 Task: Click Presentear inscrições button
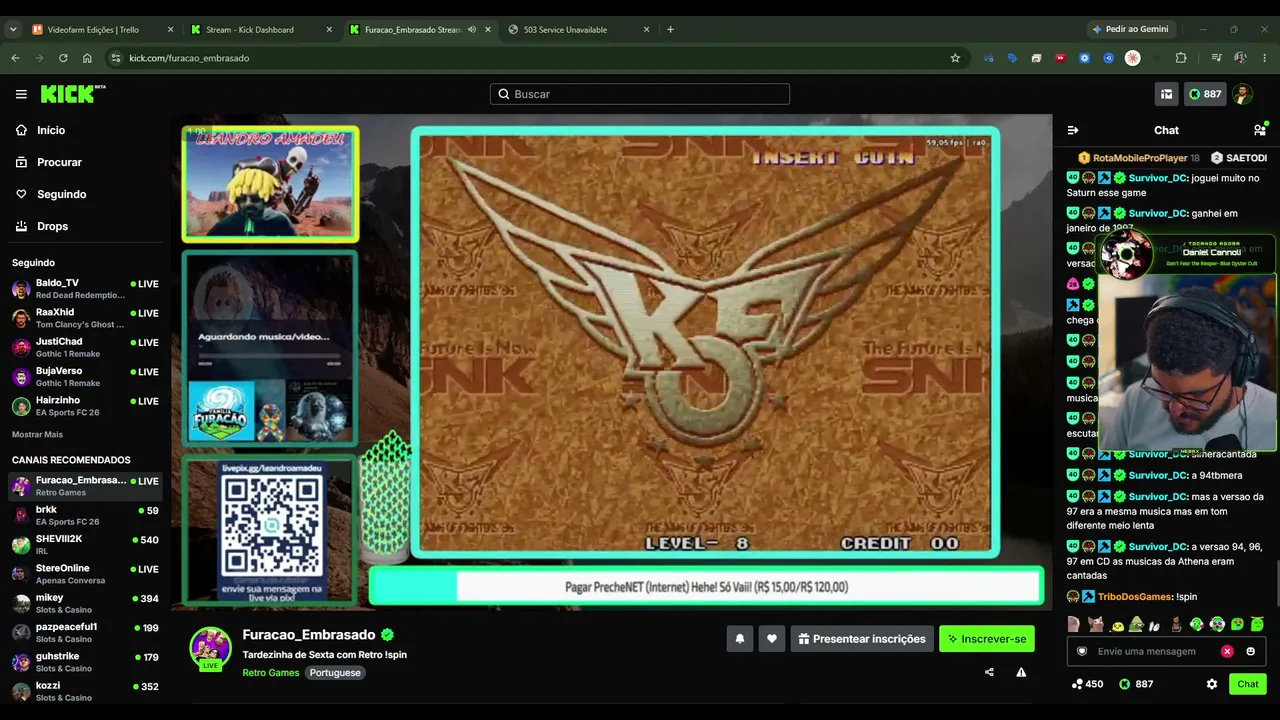coord(862,639)
